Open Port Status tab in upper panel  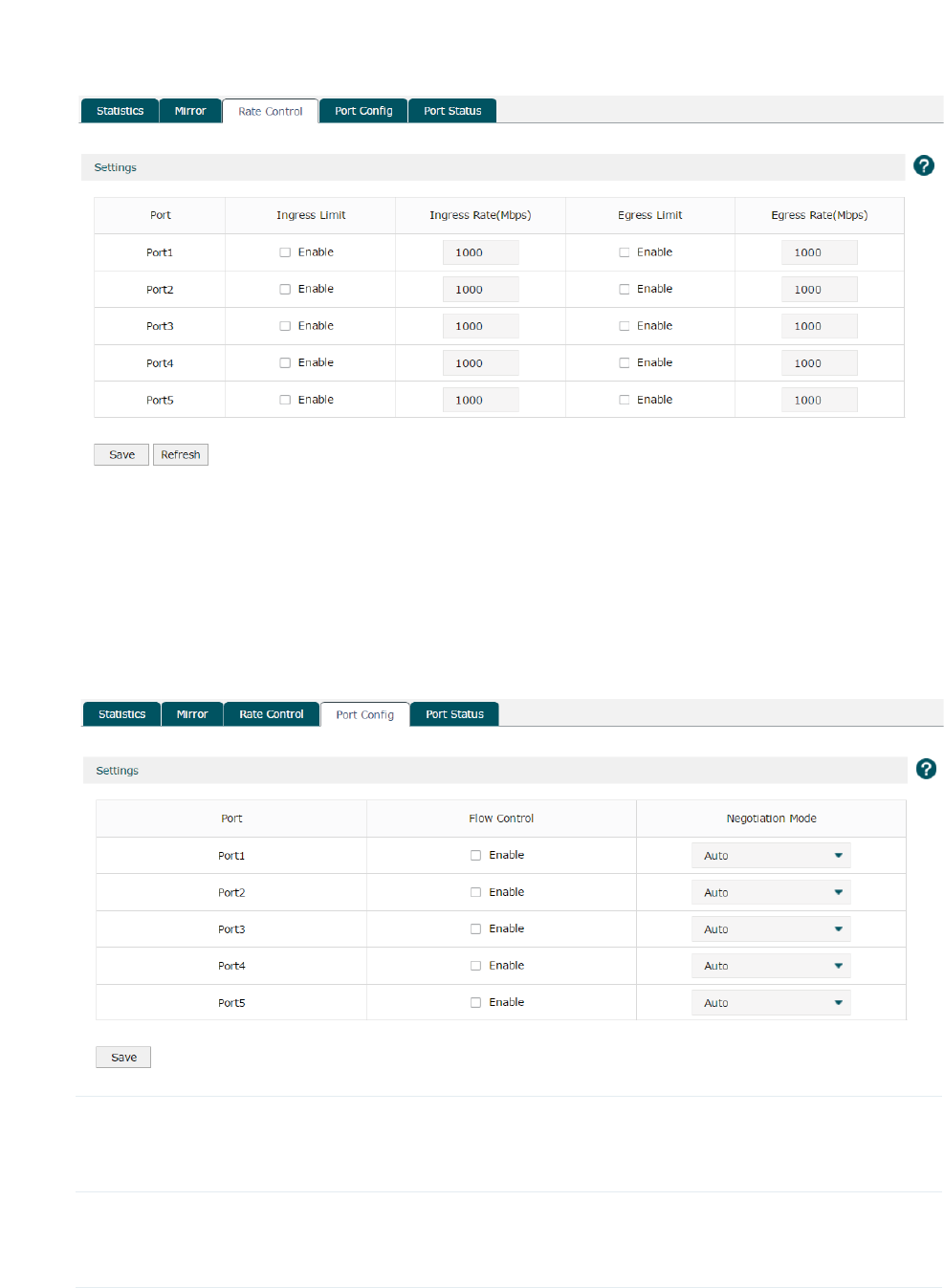pyautogui.click(x=452, y=111)
